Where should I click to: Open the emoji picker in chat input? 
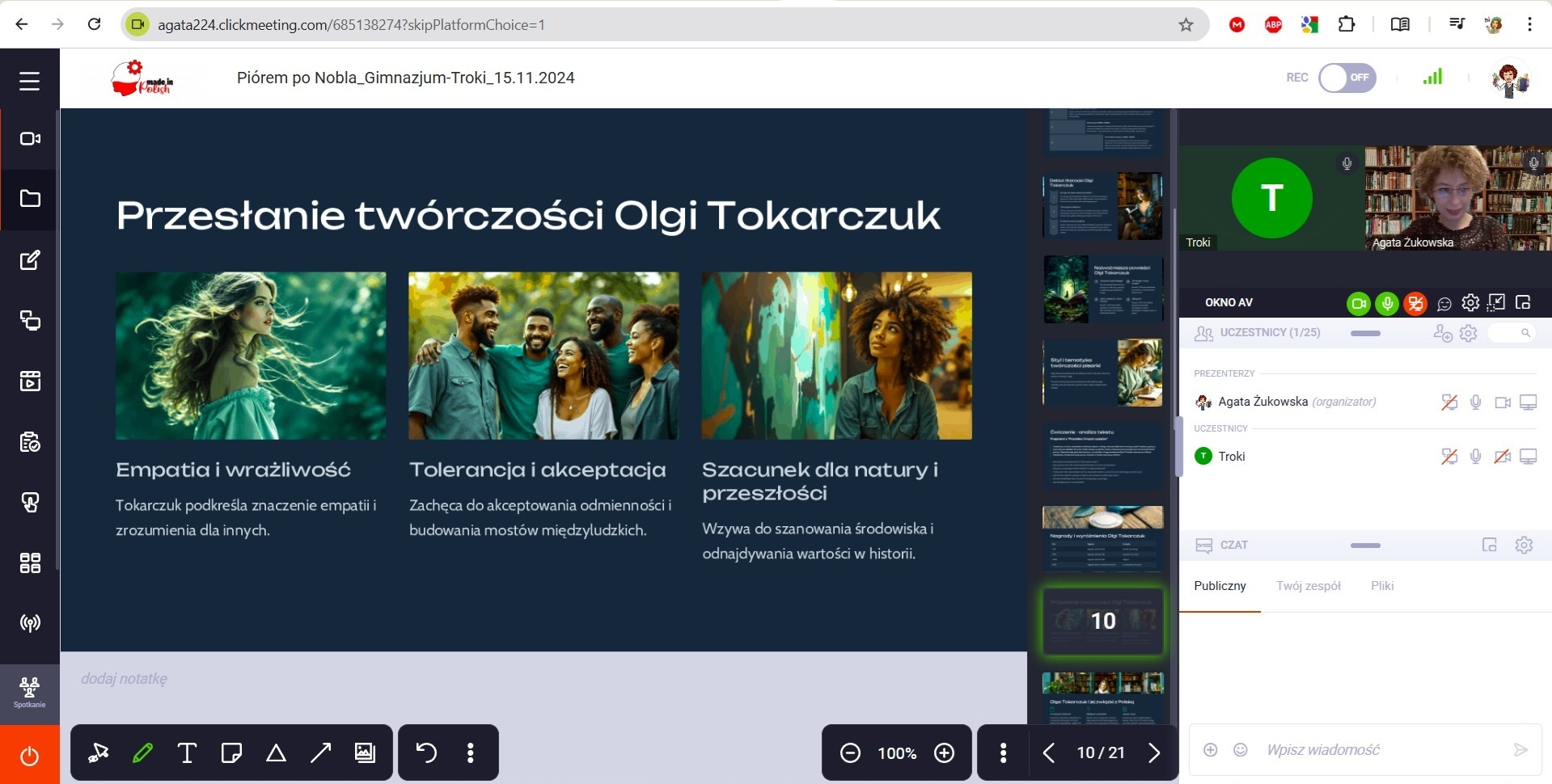(x=1240, y=750)
